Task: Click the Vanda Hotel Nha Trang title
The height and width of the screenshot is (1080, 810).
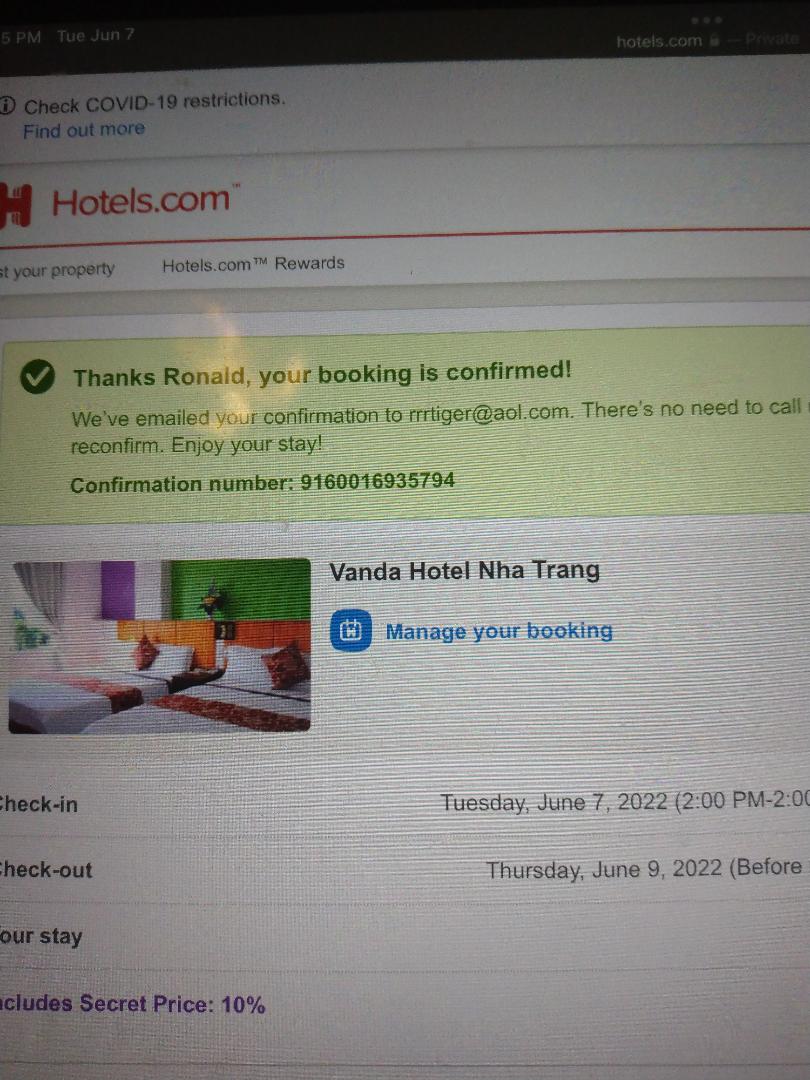Action: [464, 571]
